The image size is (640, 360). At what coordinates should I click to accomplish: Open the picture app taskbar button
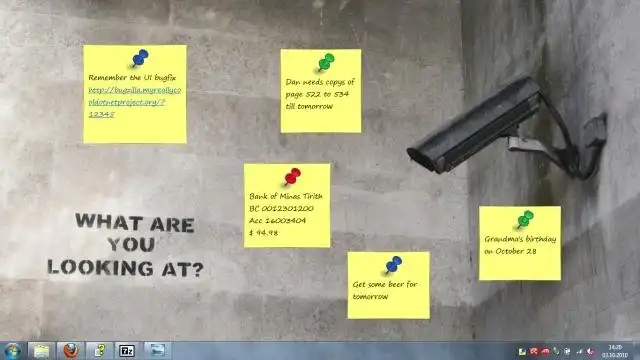coord(157,351)
